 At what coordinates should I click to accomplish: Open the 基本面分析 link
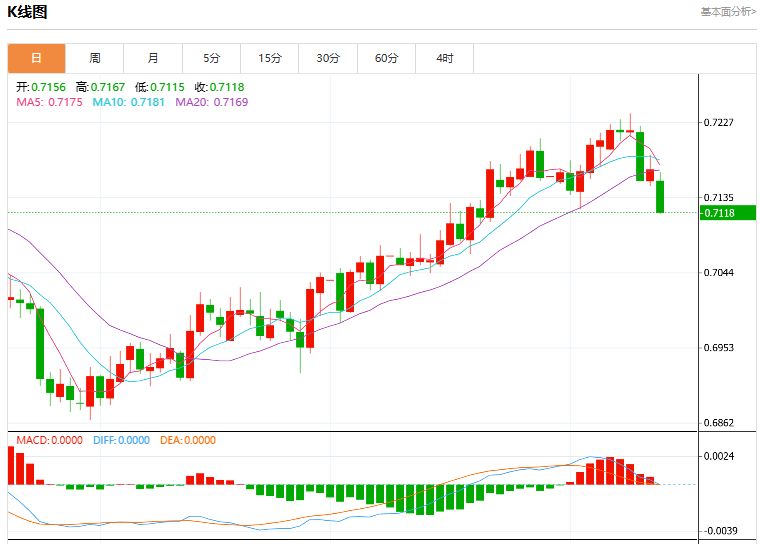click(x=728, y=12)
